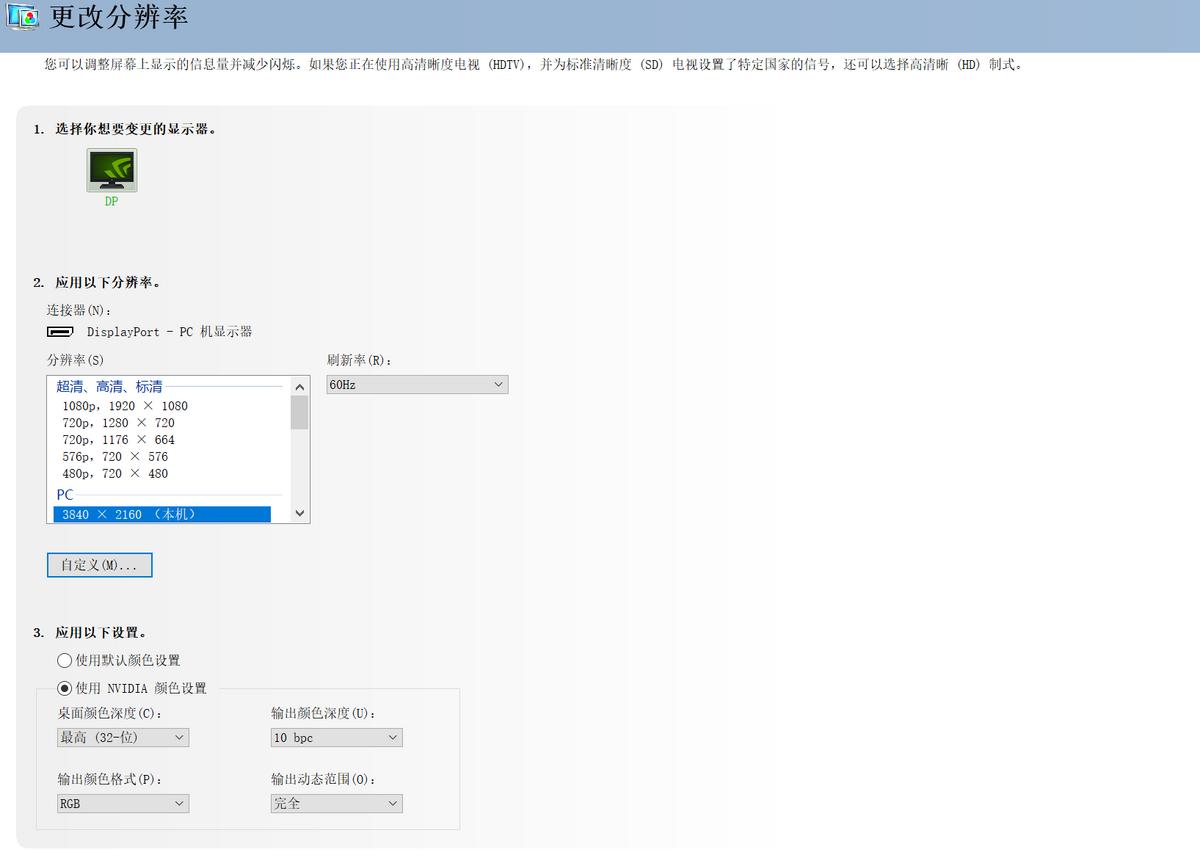Screen dimensions: 1200x863
Task: Click the resolution list scrollbar thumb
Action: [x=300, y=412]
